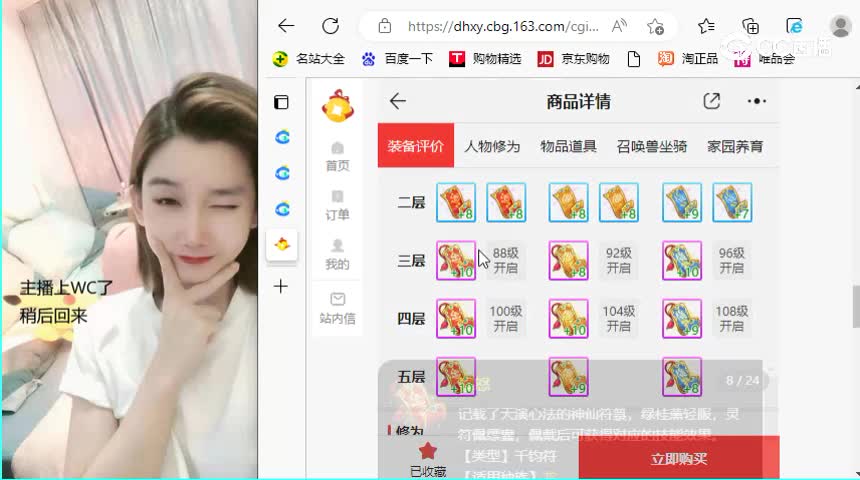Open the browser favorites list icon
This screenshot has width=860, height=480.
(x=706, y=26)
